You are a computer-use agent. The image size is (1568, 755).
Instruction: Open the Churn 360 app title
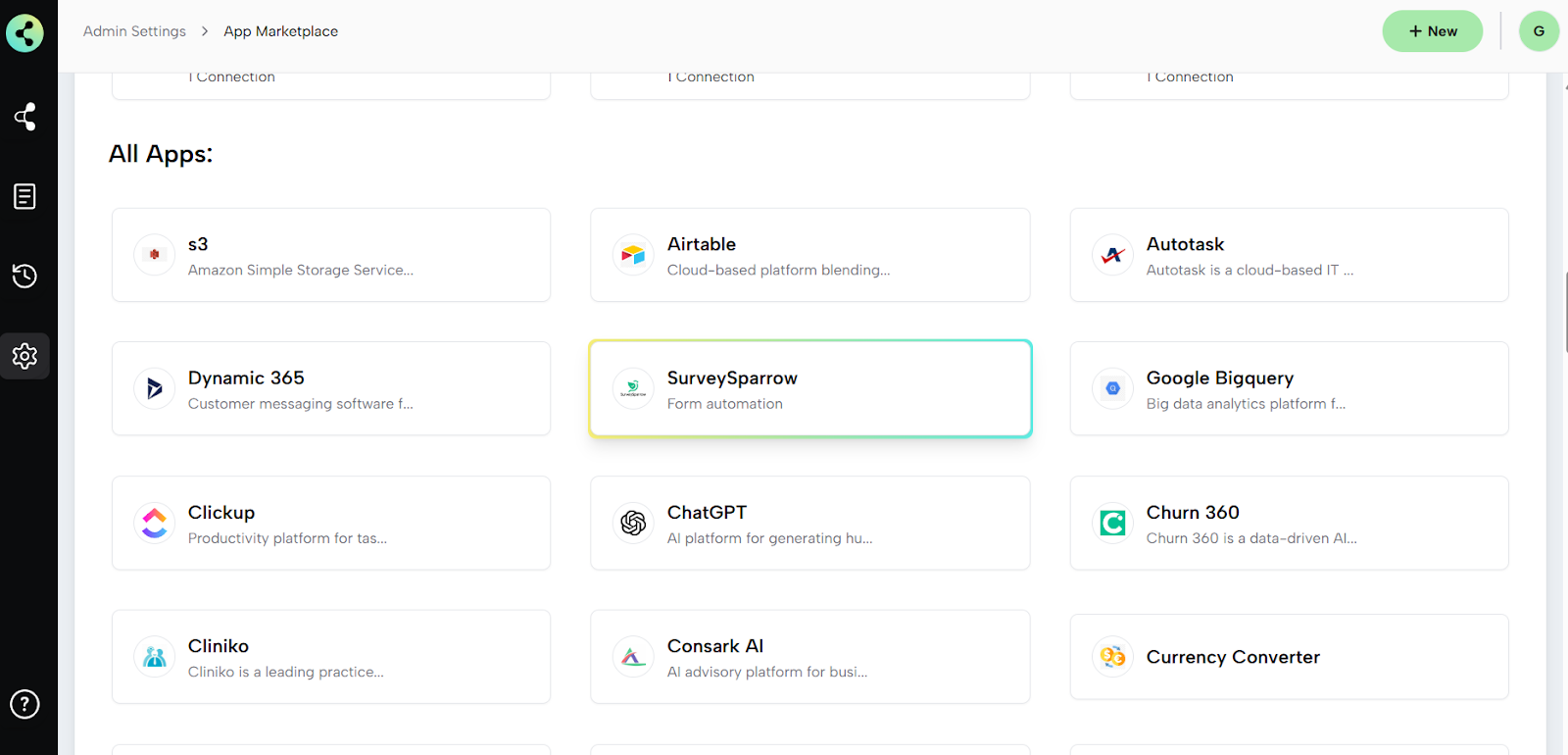(1193, 512)
